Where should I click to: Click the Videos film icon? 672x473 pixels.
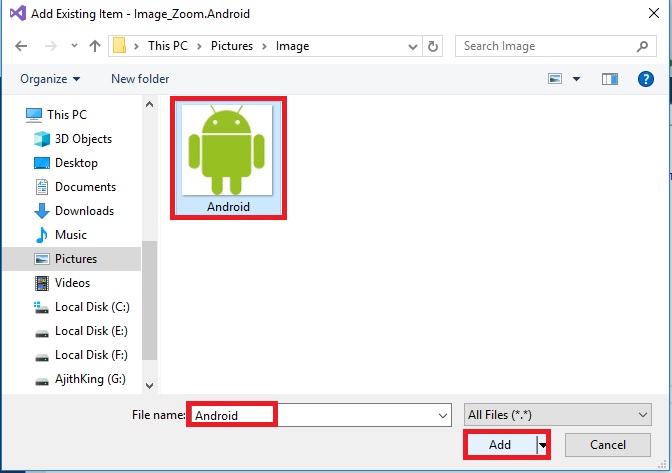(42, 283)
